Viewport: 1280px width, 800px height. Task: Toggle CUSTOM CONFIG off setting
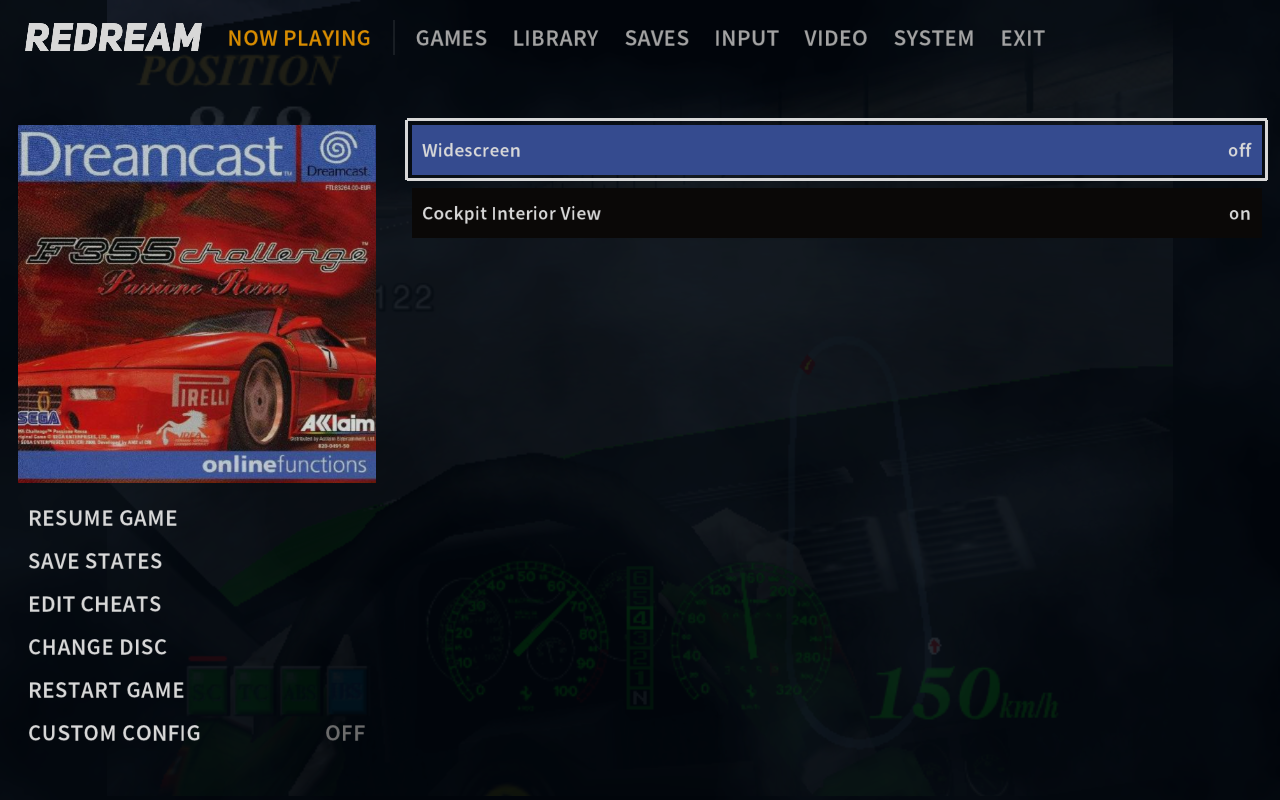pyautogui.click(x=197, y=733)
